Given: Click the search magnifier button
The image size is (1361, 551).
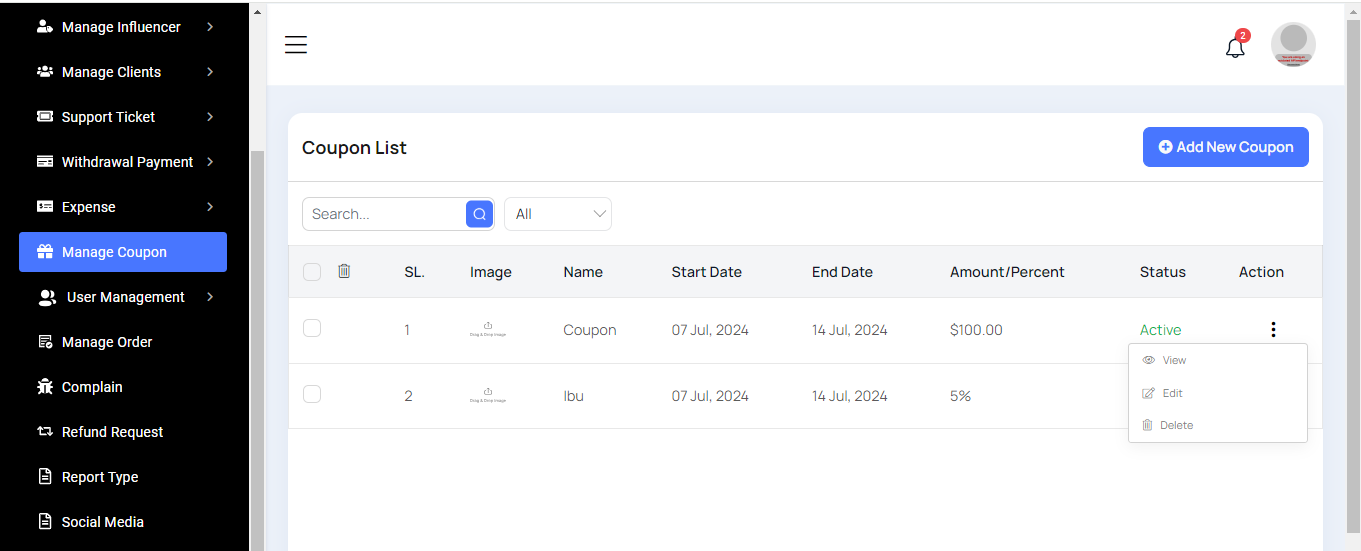Looking at the screenshot, I should (479, 214).
